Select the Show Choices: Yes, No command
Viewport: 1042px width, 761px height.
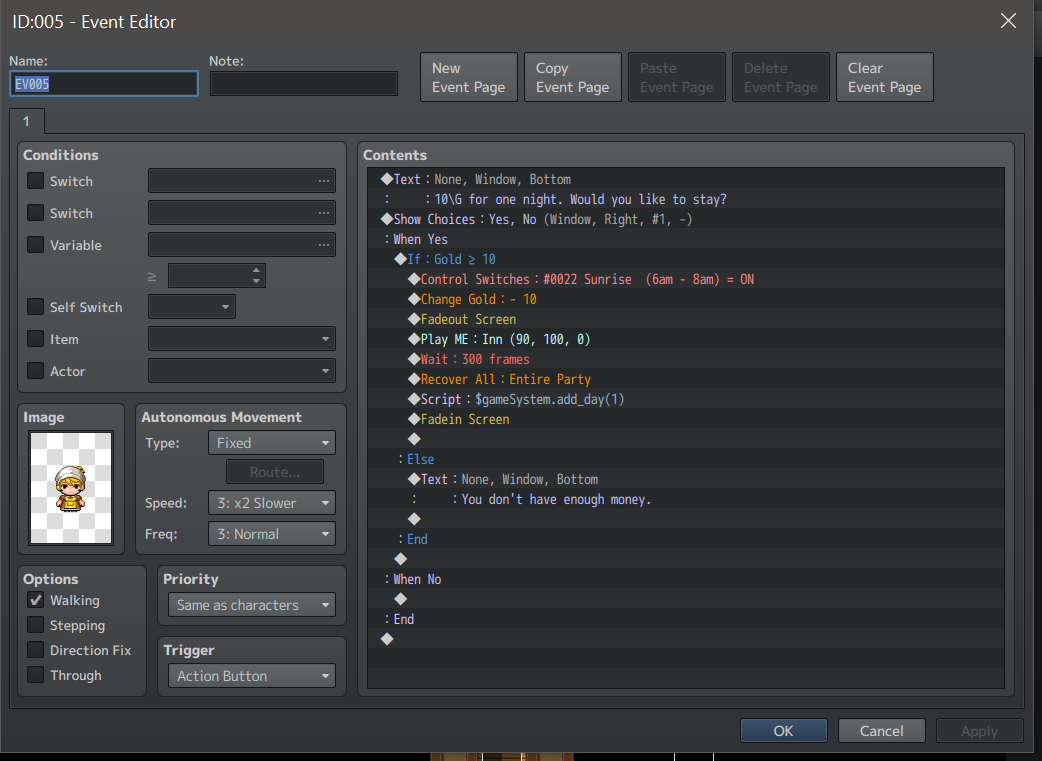pos(686,219)
